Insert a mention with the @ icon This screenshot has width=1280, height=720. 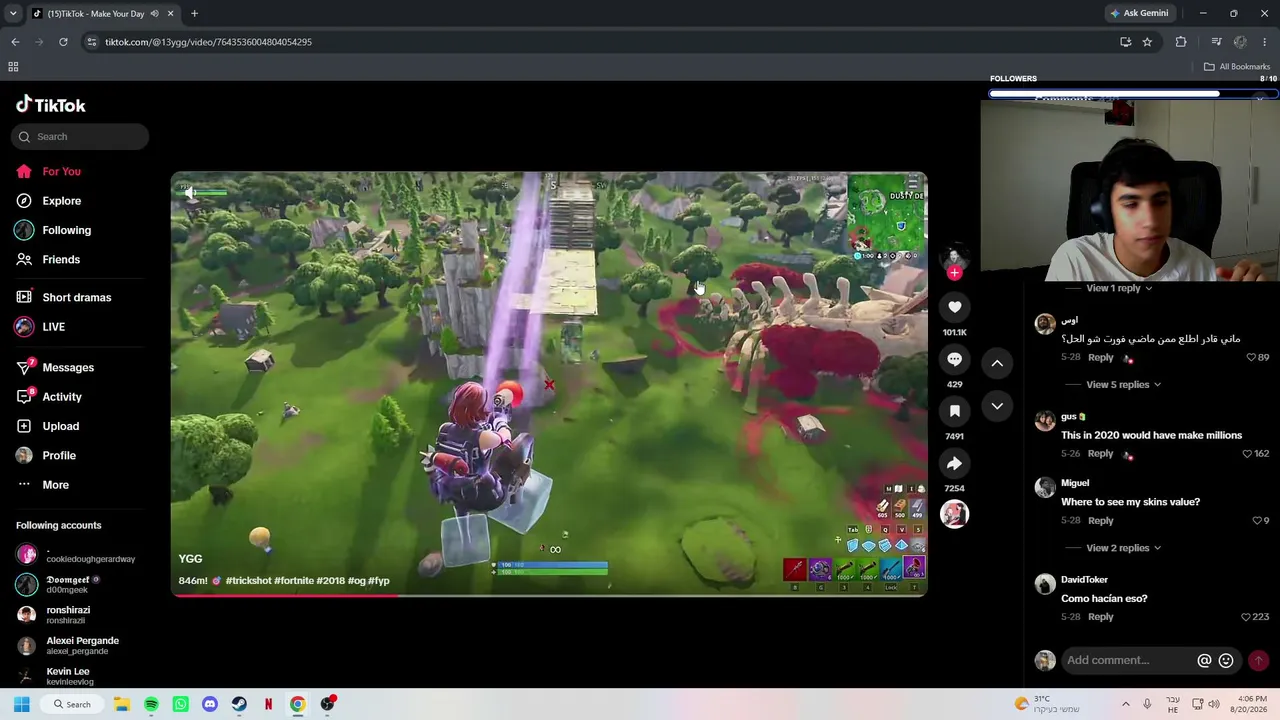(1204, 660)
